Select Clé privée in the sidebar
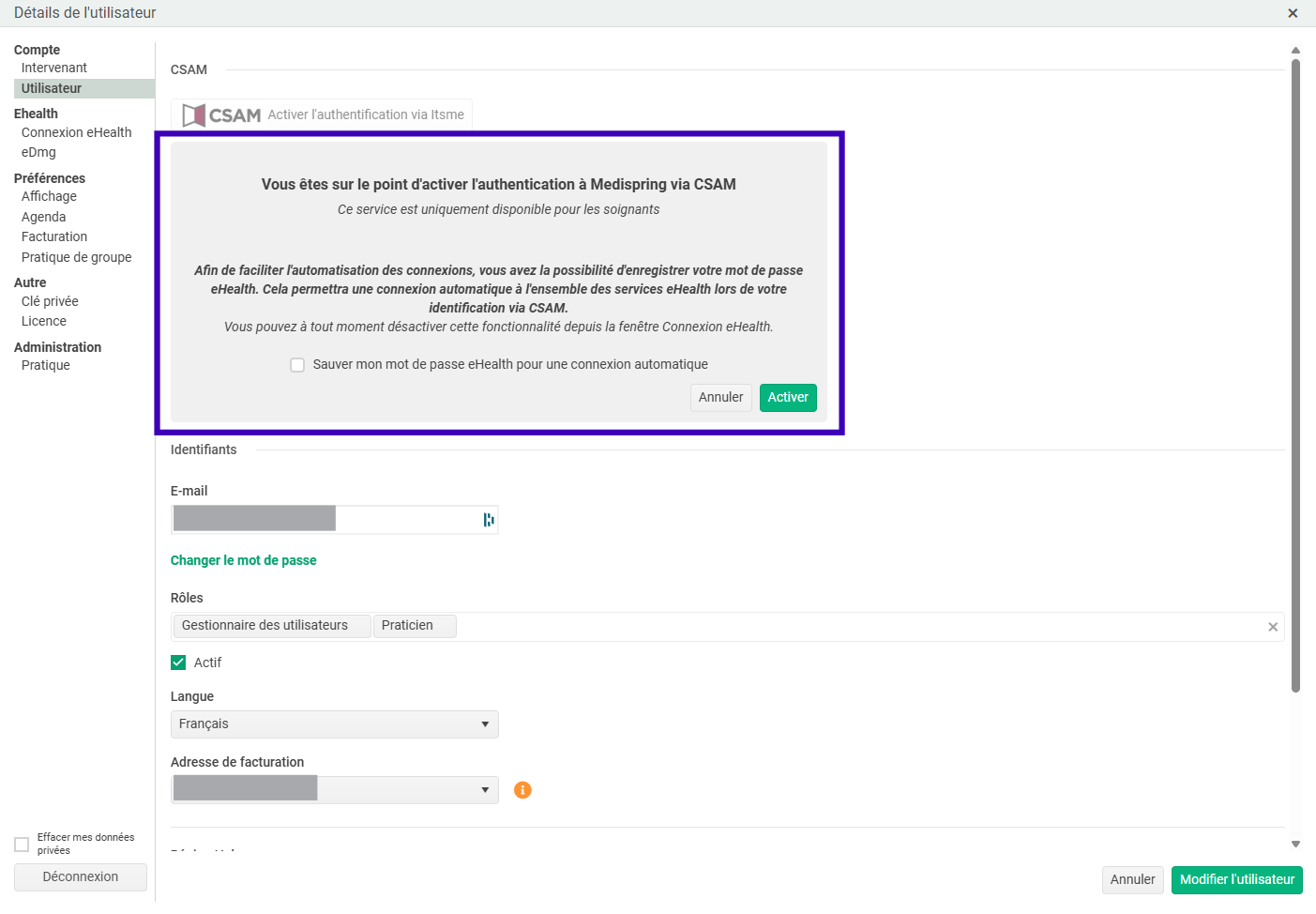 (50, 301)
